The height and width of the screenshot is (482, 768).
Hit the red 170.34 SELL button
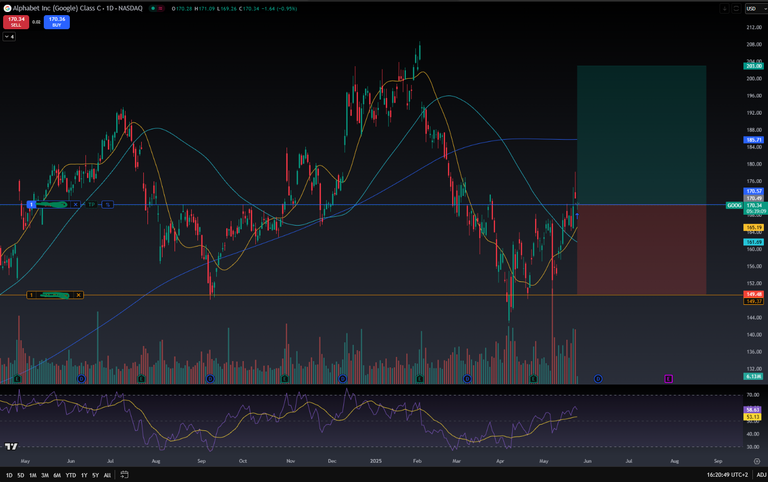[16, 22]
